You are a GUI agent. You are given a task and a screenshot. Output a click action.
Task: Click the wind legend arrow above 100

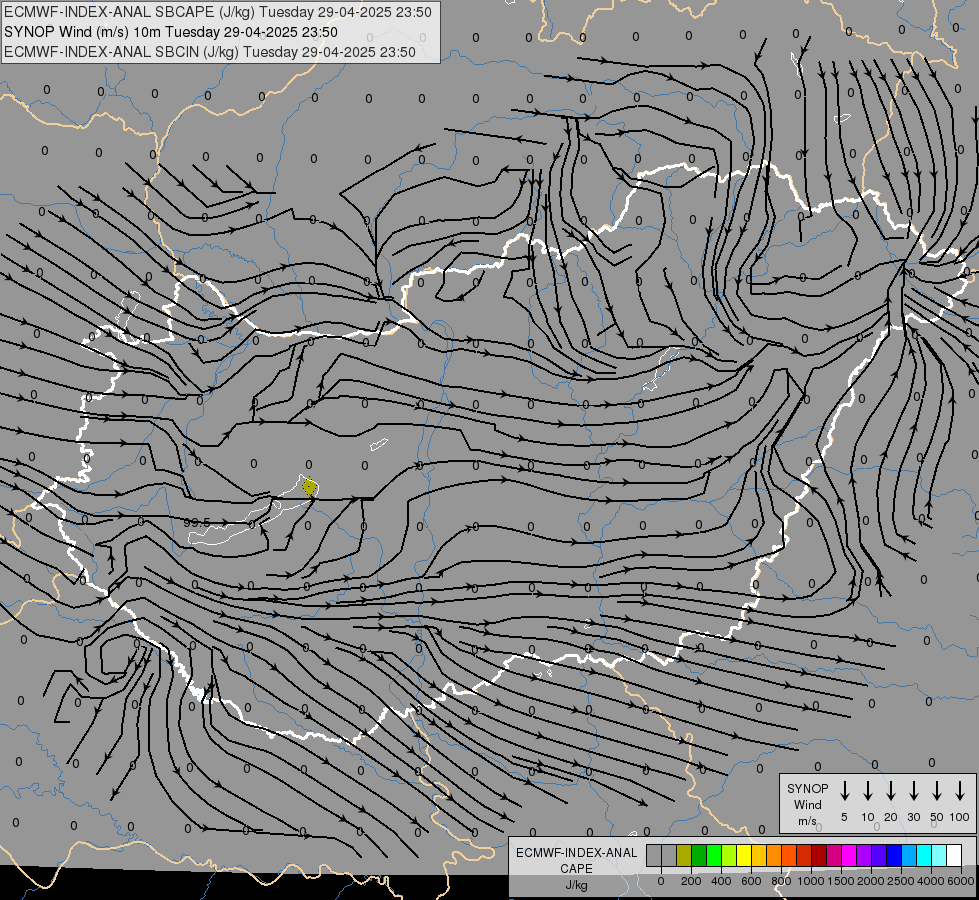pos(960,791)
